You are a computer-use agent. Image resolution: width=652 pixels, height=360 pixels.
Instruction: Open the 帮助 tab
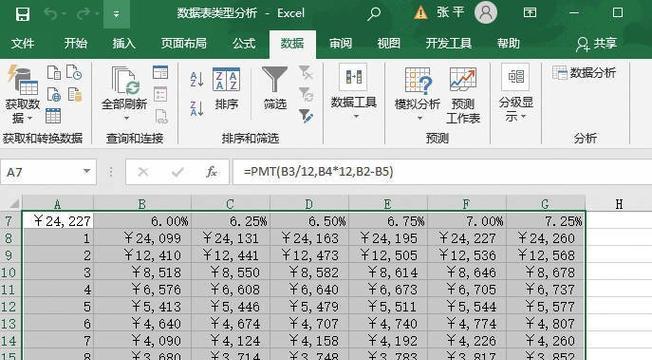coord(508,43)
